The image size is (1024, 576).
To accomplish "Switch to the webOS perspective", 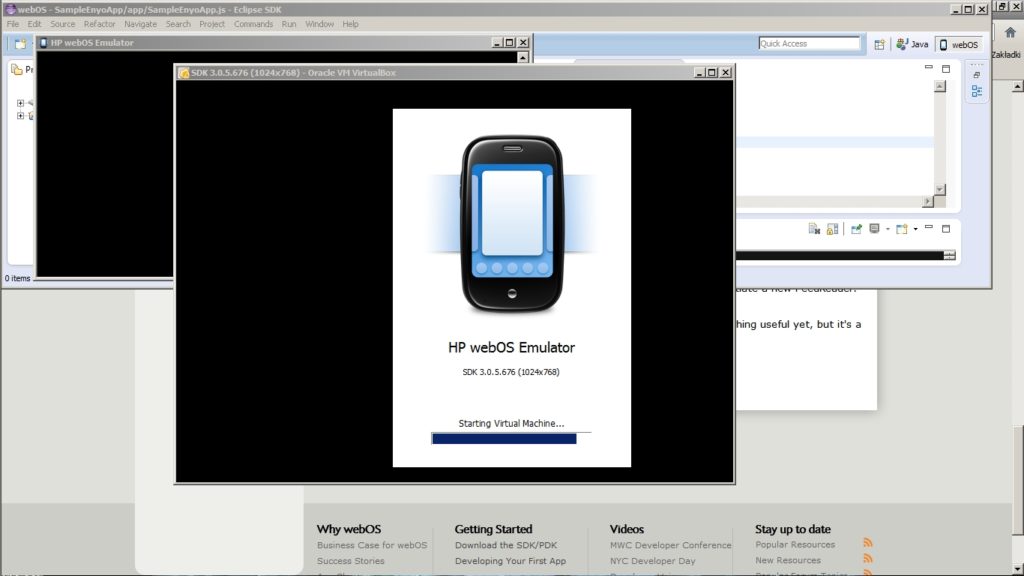I will 959,44.
